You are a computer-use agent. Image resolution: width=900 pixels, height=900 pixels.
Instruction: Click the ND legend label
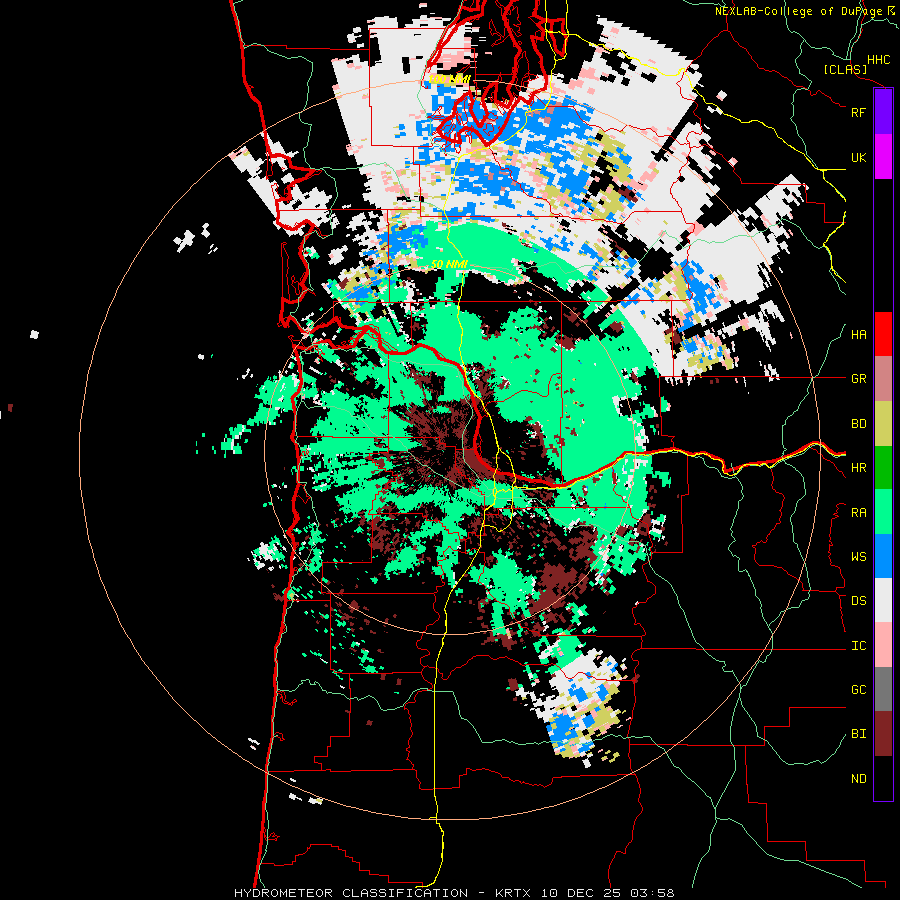858,779
